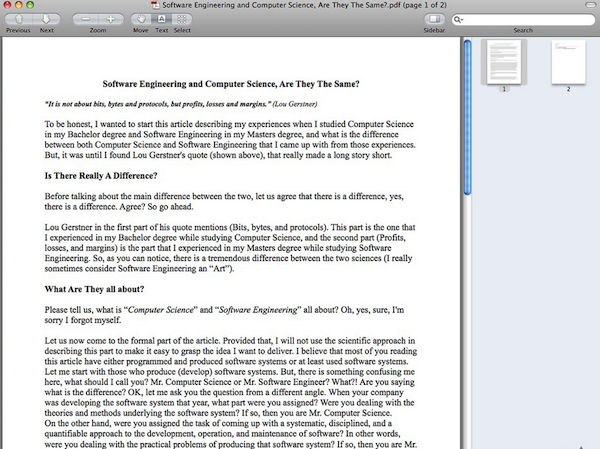Open page 2 thumbnail in sidebar
The width and height of the screenshot is (600, 449).
[x=568, y=62]
